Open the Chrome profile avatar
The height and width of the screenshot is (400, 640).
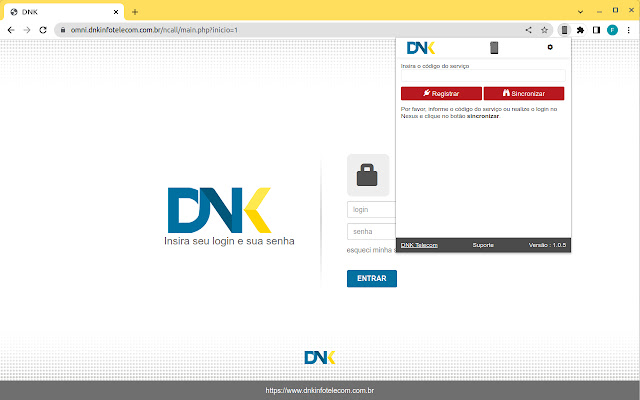coord(612,30)
